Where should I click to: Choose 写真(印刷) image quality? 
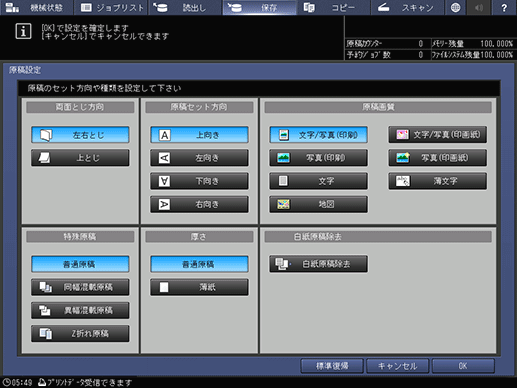click(x=319, y=158)
